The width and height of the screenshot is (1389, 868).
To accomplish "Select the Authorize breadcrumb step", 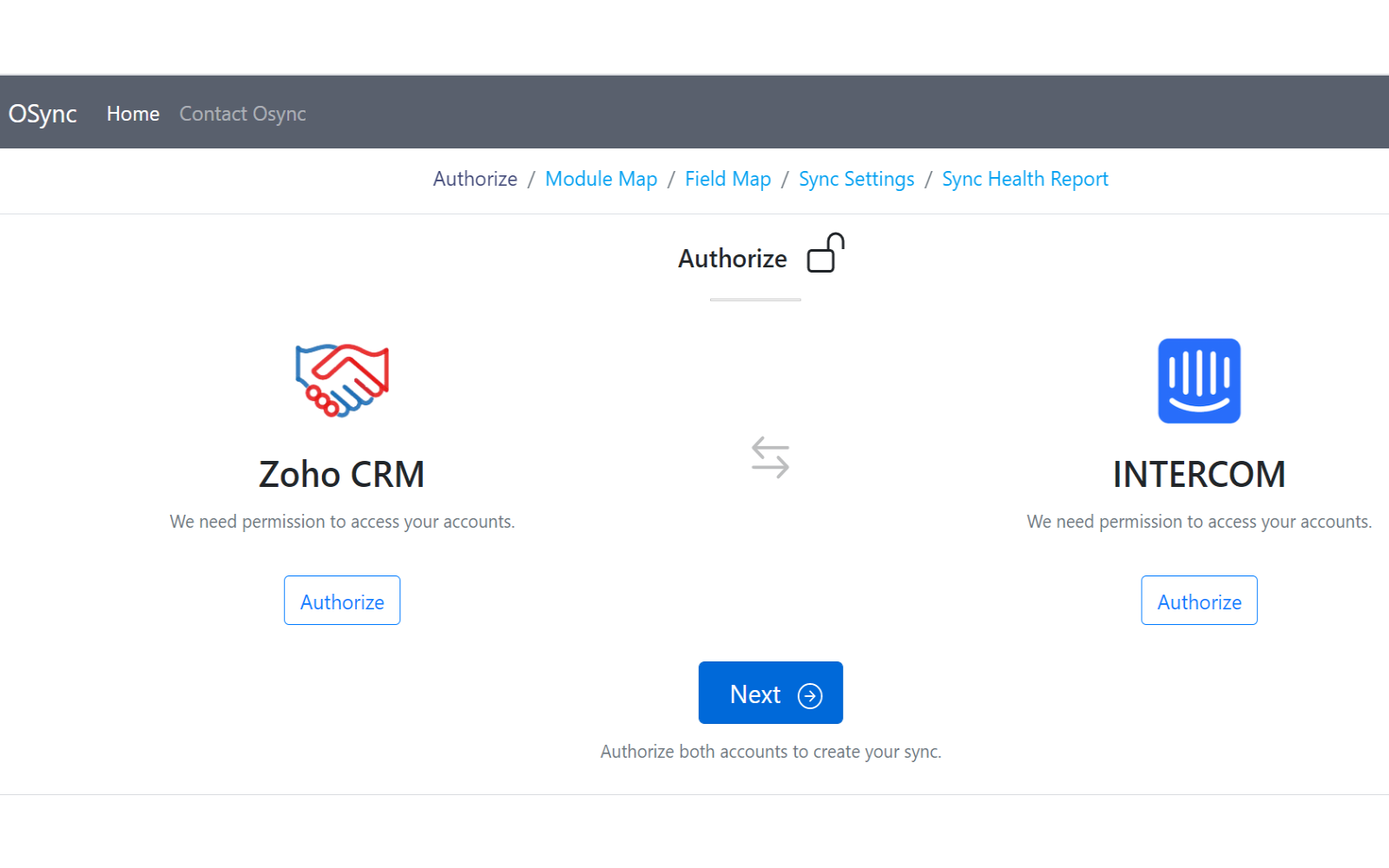I will pos(474,179).
